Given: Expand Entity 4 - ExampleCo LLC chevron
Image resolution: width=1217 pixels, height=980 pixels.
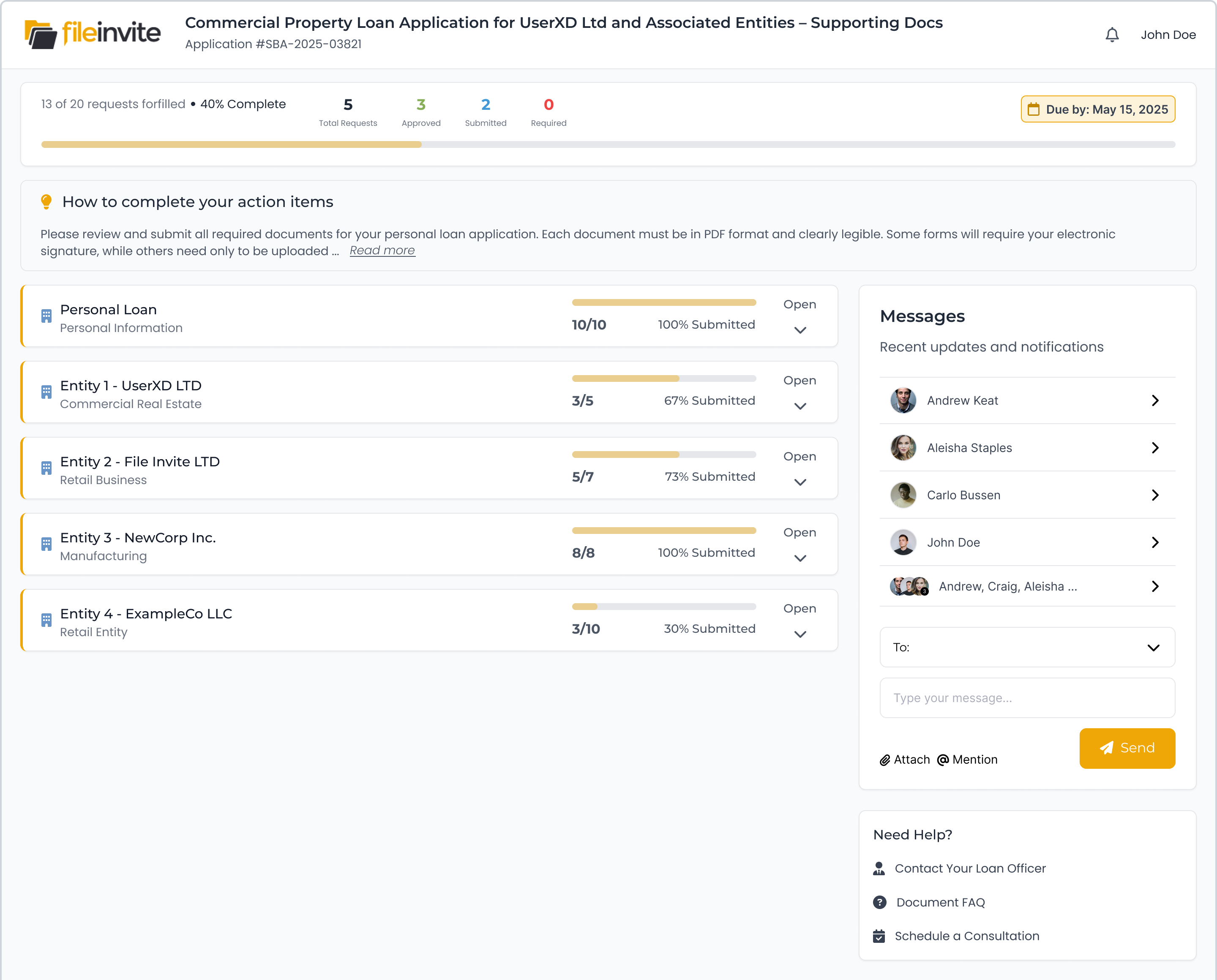Looking at the screenshot, I should 800,634.
